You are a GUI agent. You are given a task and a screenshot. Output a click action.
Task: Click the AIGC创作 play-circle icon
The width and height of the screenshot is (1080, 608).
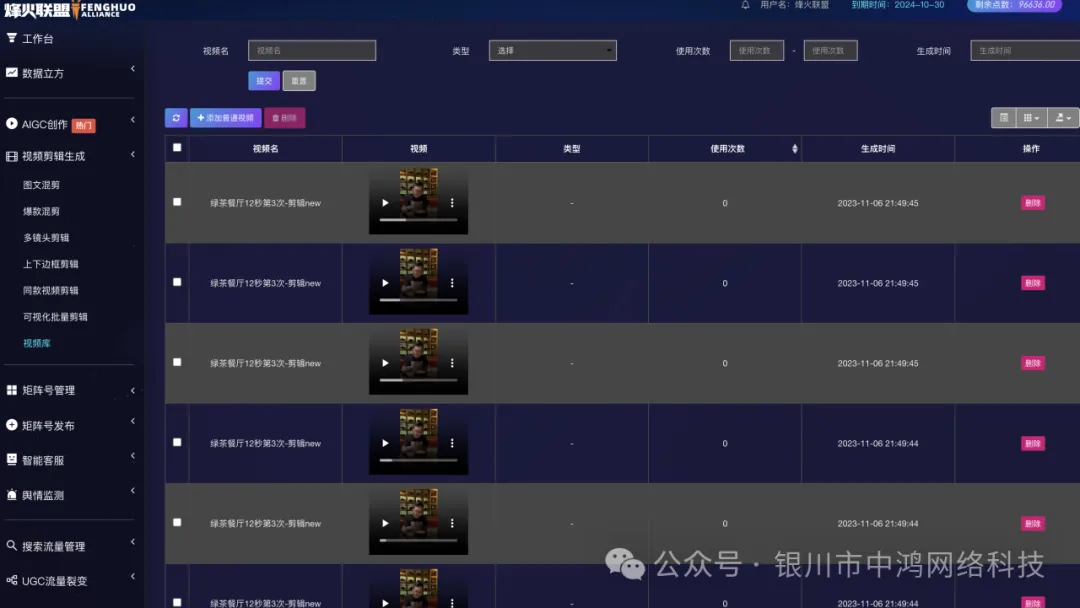point(12,123)
